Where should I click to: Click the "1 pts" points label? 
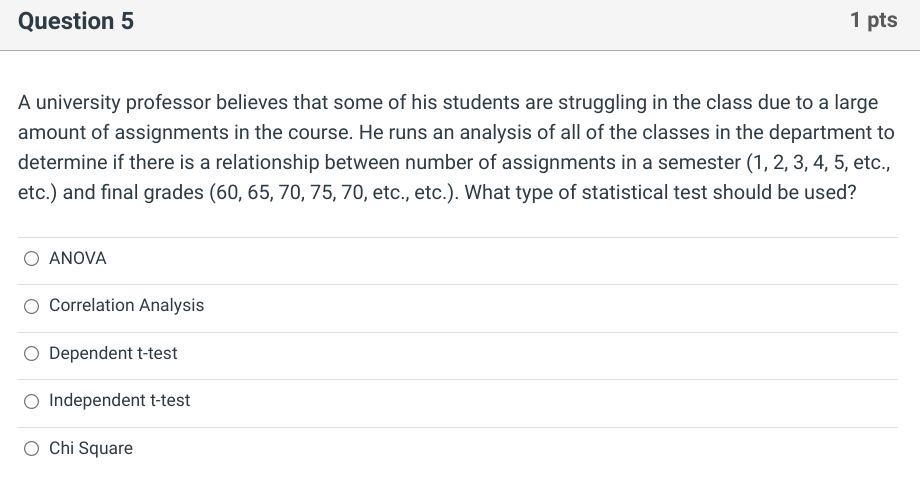point(873,21)
